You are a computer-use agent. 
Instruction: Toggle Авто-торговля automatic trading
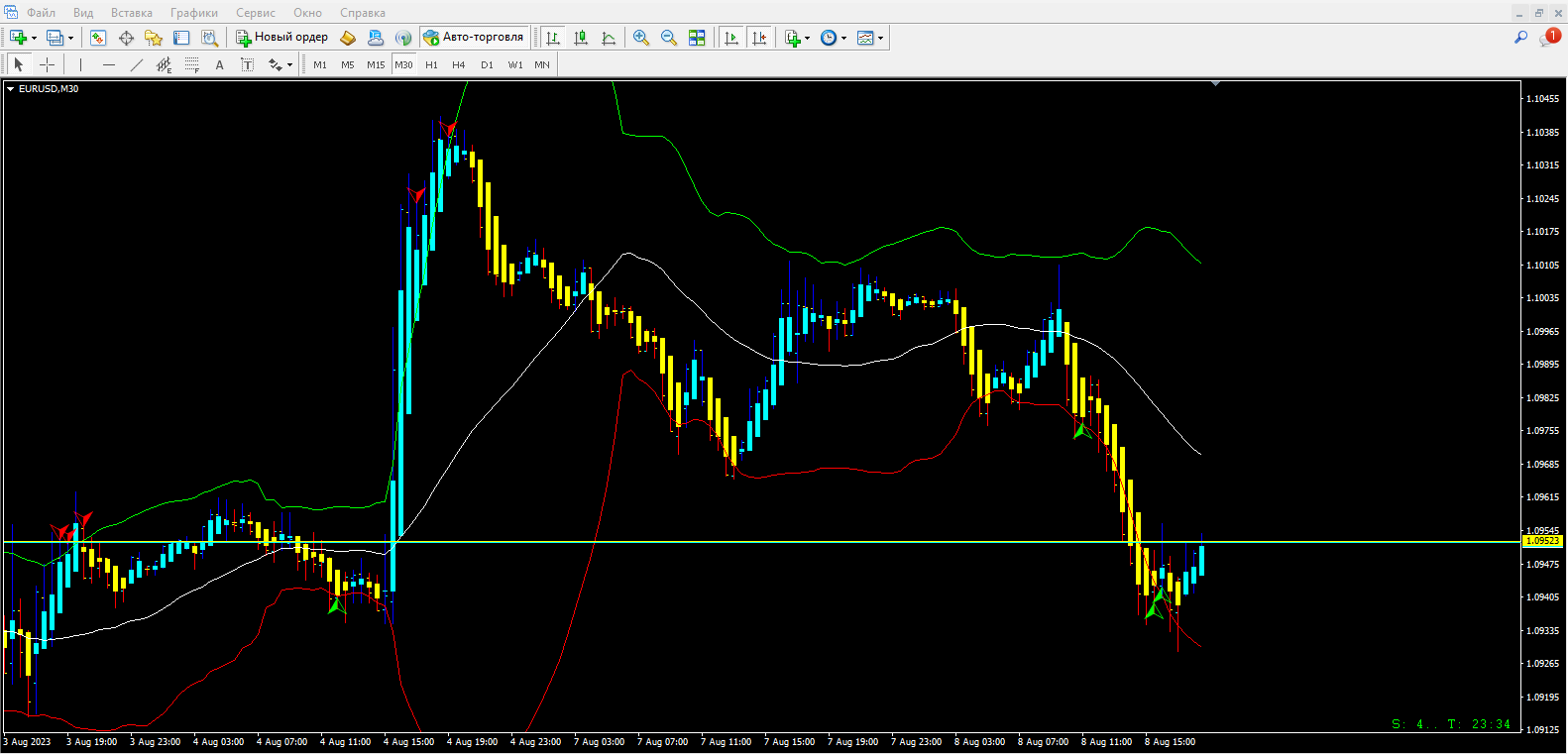474,38
